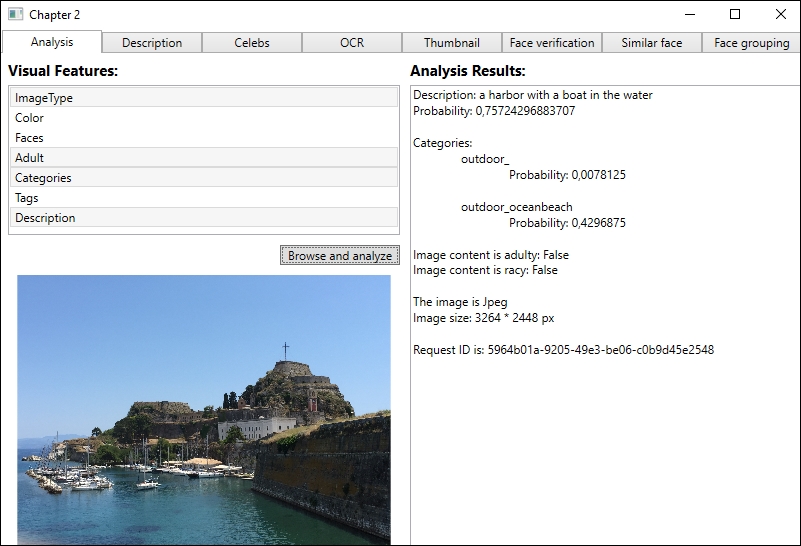
Task: Click the 'Categories:' line in Analysis Results
Action: [x=442, y=143]
